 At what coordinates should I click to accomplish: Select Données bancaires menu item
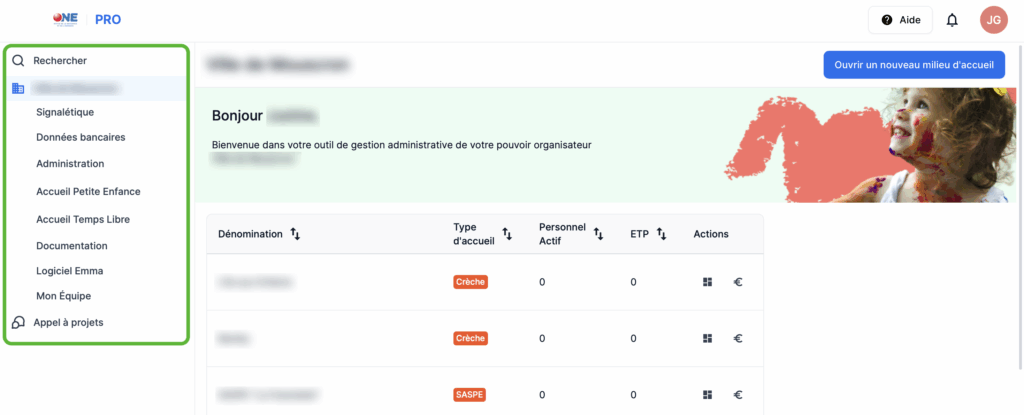pyautogui.click(x=80, y=137)
